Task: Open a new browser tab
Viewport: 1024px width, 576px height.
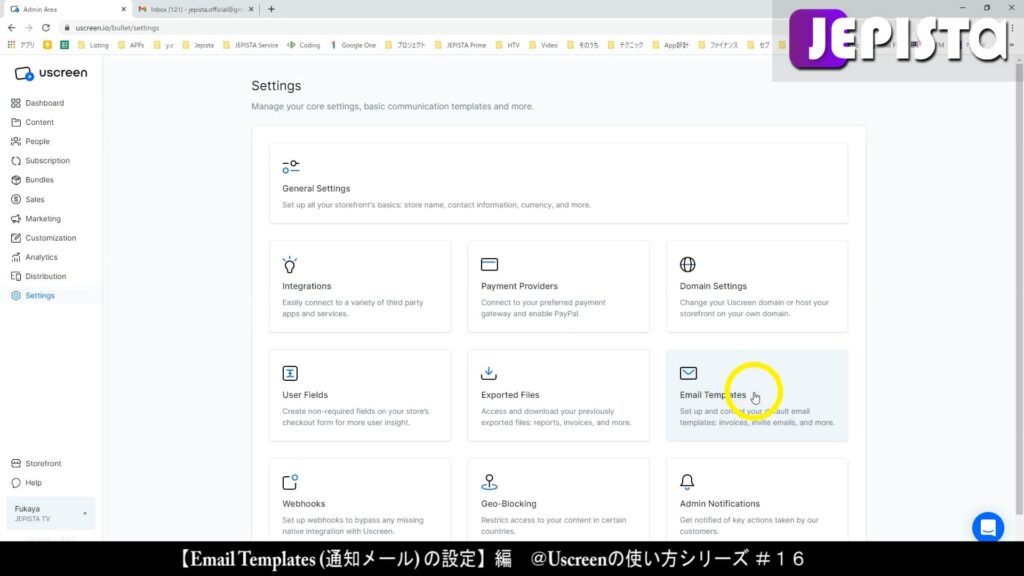Action: 272,9
